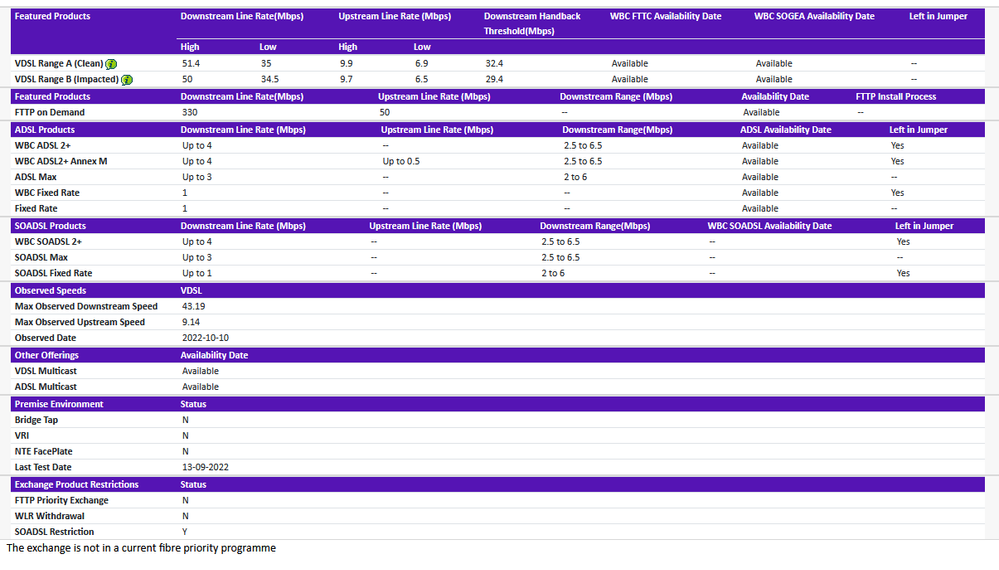
Task: Select the Featured Products header
Action: [52, 17]
